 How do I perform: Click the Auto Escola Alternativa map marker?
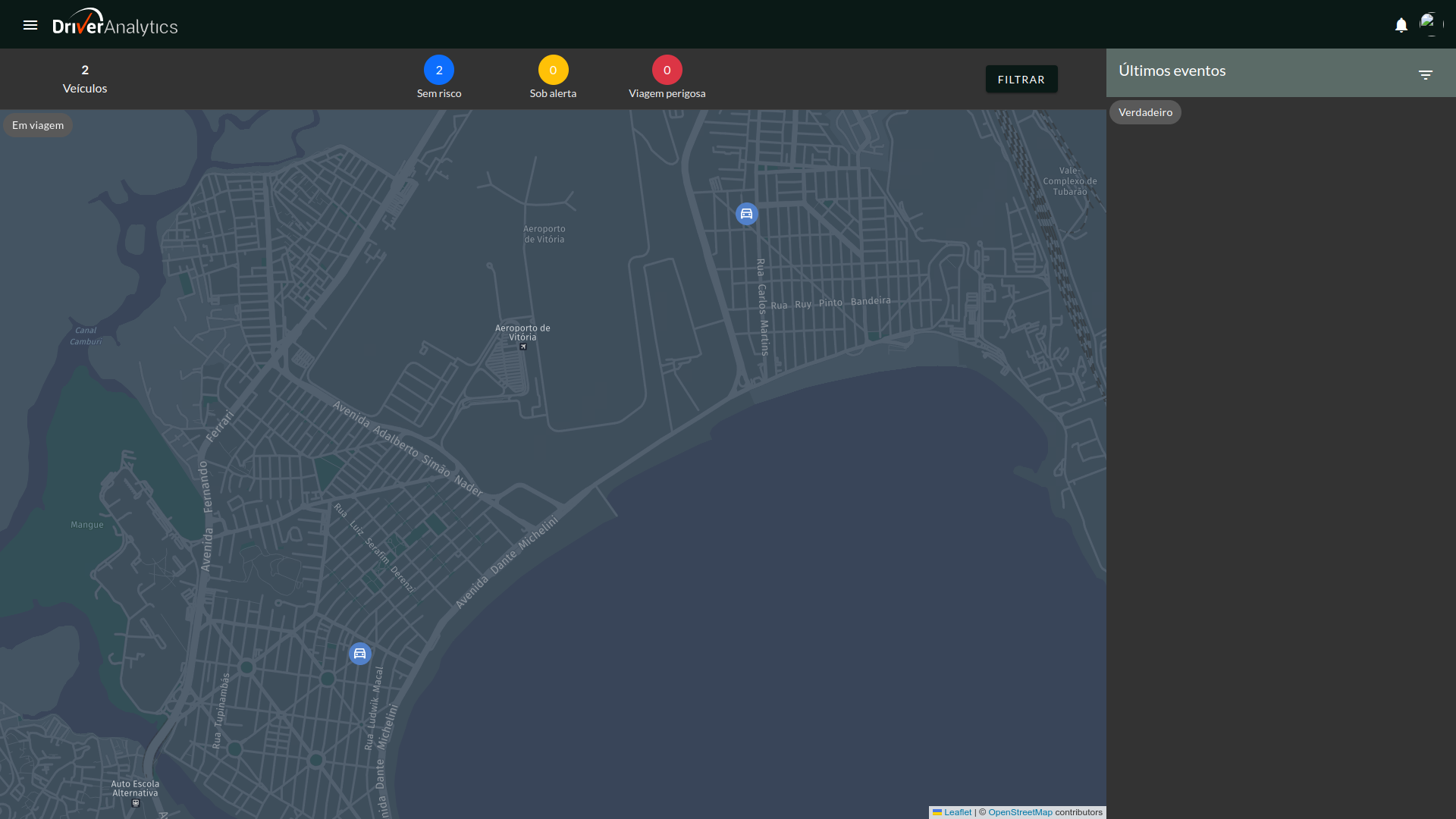click(136, 802)
